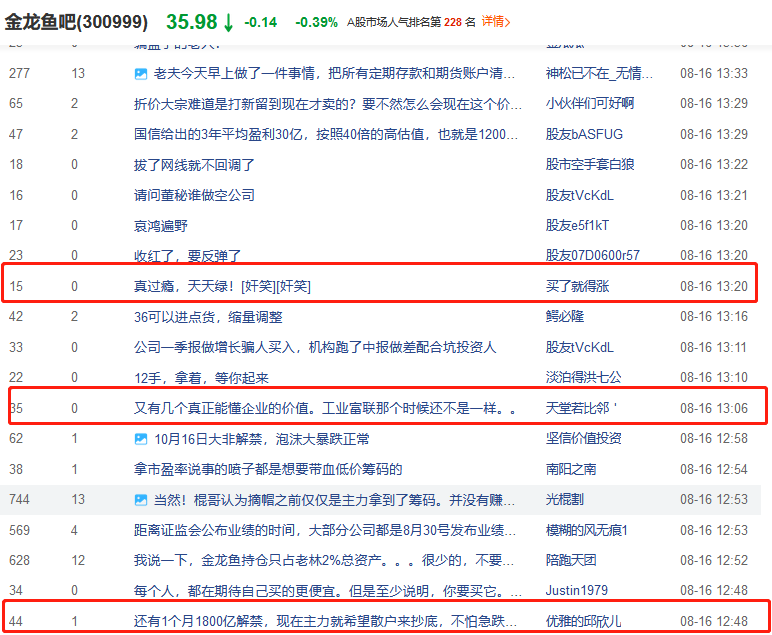Visit author 鳄必隆 profile
Screen dimensions: 772x635
tap(565, 316)
